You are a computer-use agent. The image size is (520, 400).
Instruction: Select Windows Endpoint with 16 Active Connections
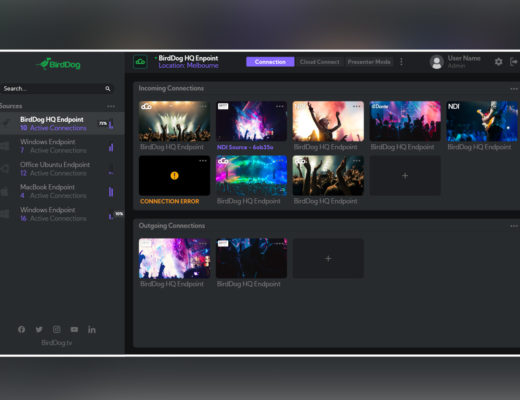coord(62,214)
